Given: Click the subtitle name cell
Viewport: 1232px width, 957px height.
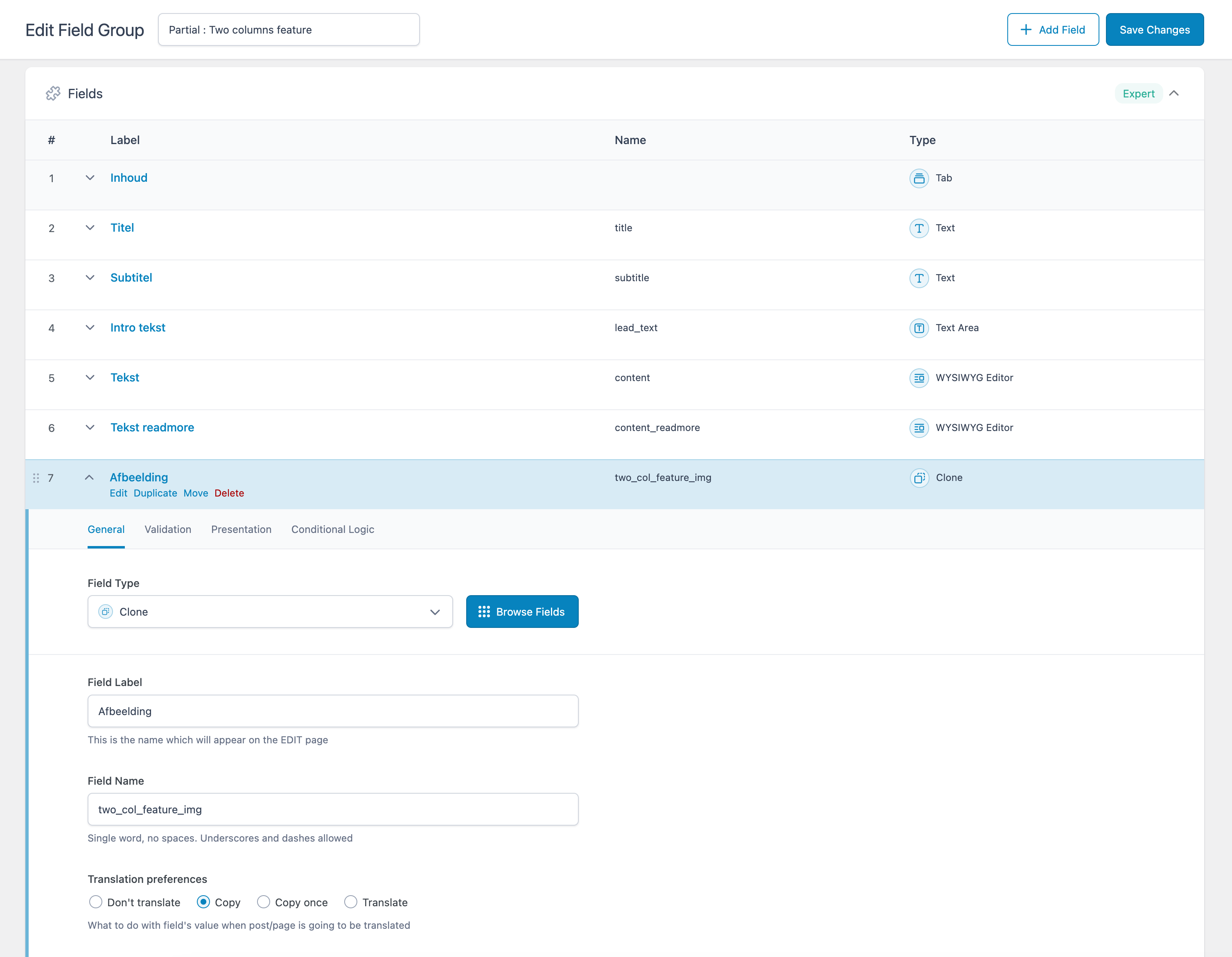Looking at the screenshot, I should [632, 278].
